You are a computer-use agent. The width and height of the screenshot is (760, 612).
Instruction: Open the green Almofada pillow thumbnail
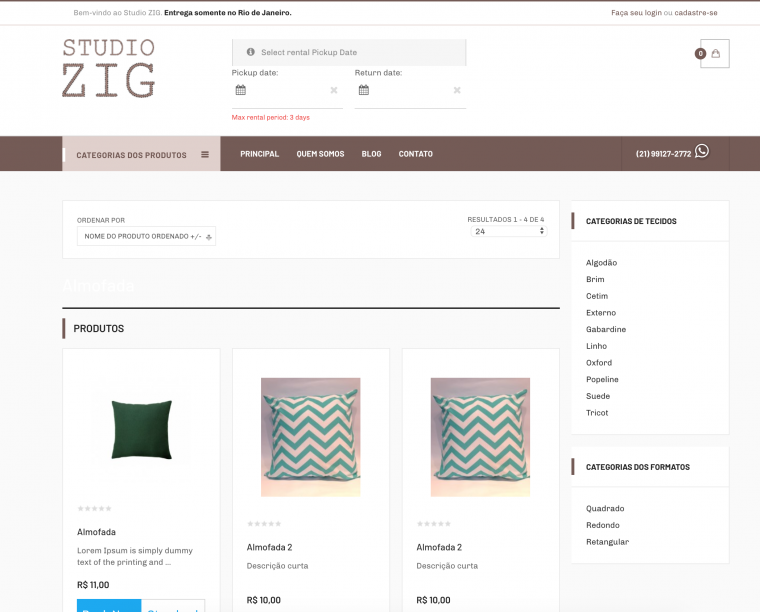click(x=142, y=429)
